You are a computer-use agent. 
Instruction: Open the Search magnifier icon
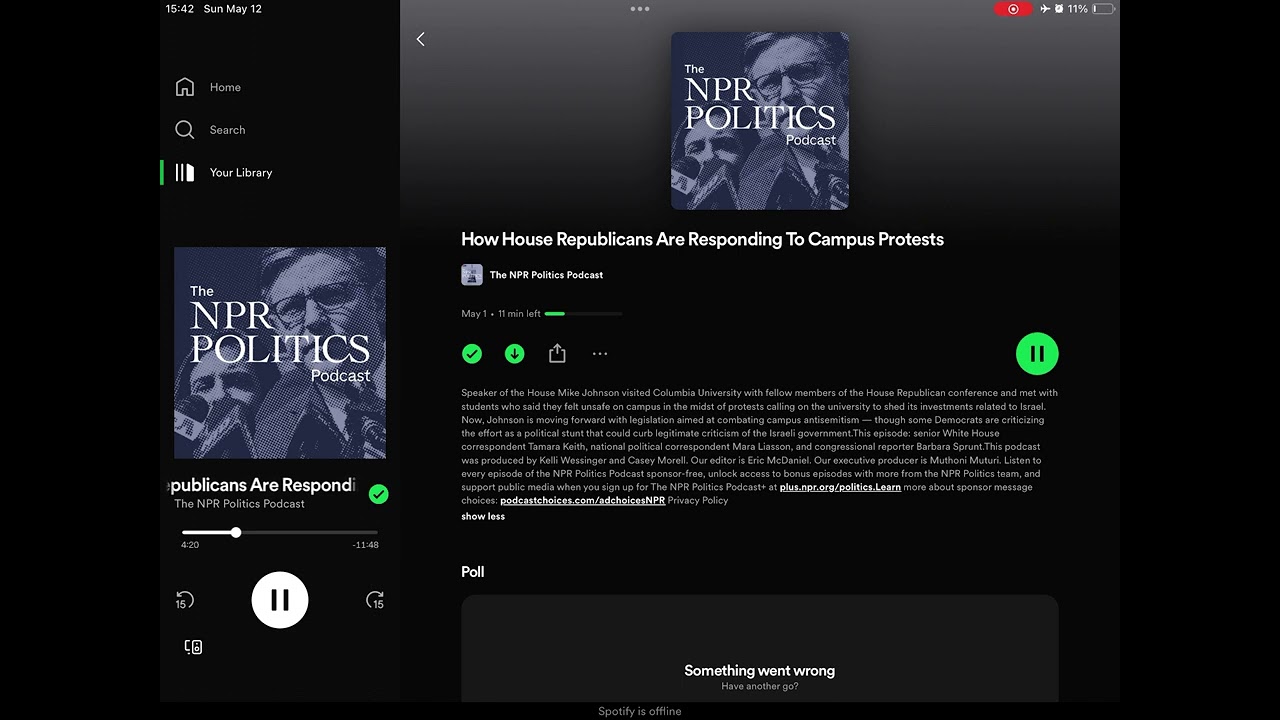185,130
